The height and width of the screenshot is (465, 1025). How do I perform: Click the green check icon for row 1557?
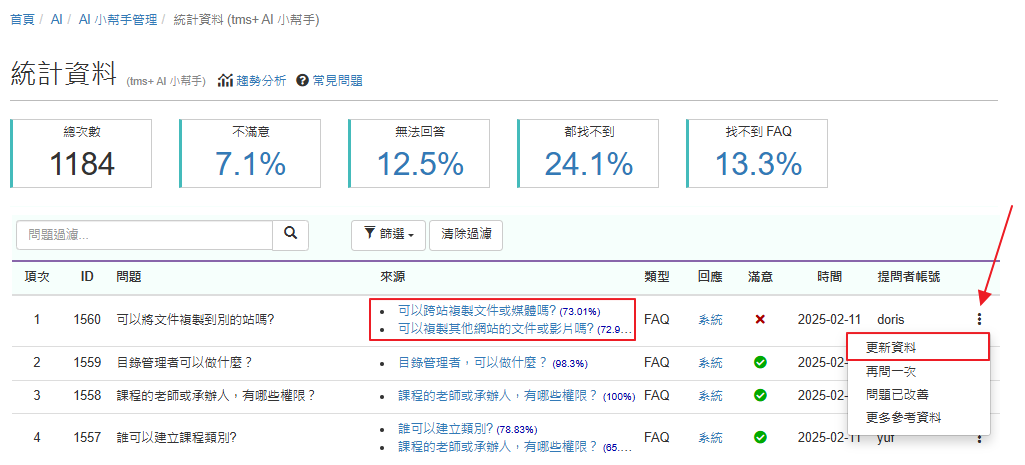(x=760, y=437)
